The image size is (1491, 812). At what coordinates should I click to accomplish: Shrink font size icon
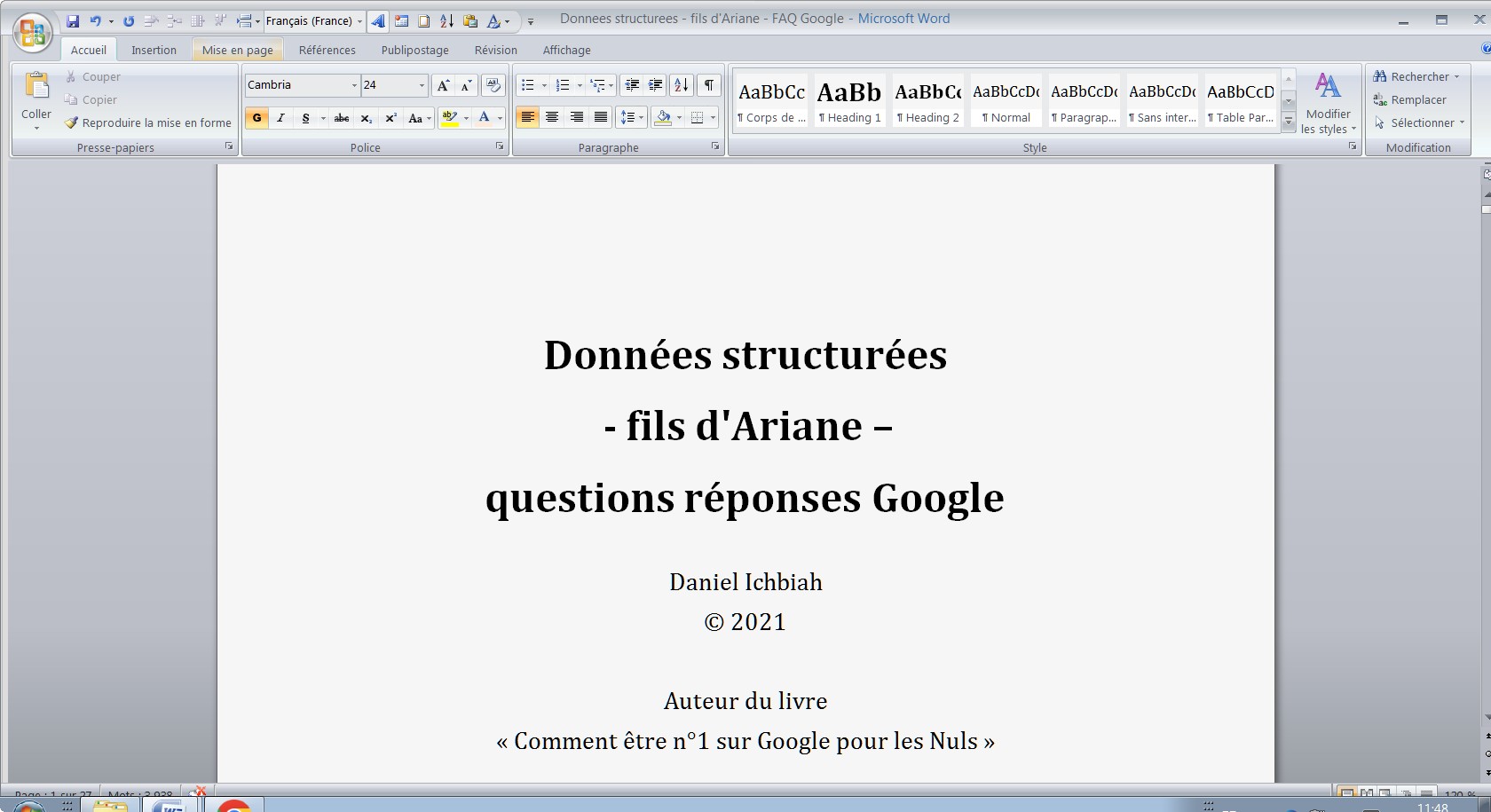point(467,85)
